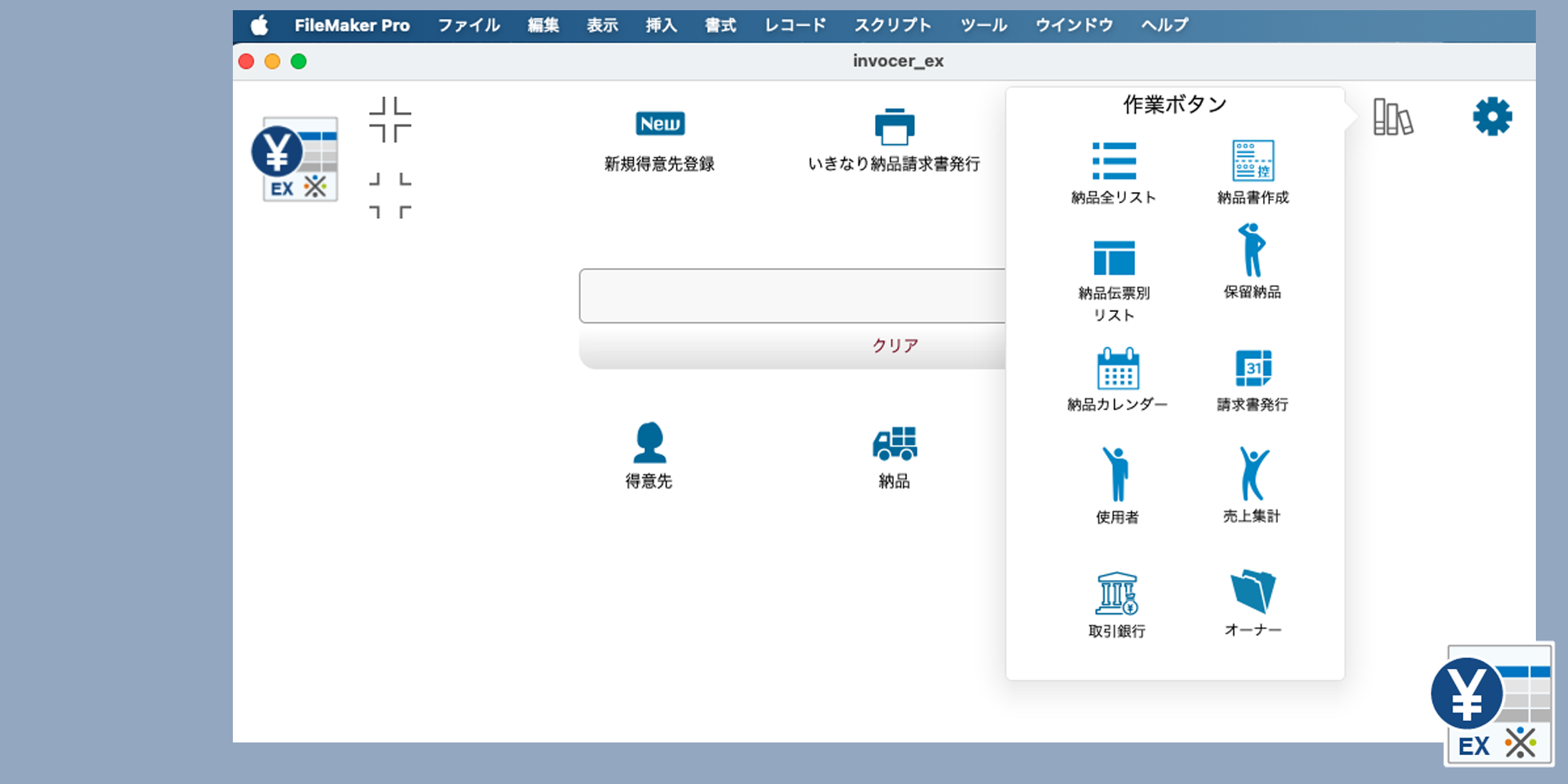Open the blue gear settings icon
1568x784 pixels.
1492,117
